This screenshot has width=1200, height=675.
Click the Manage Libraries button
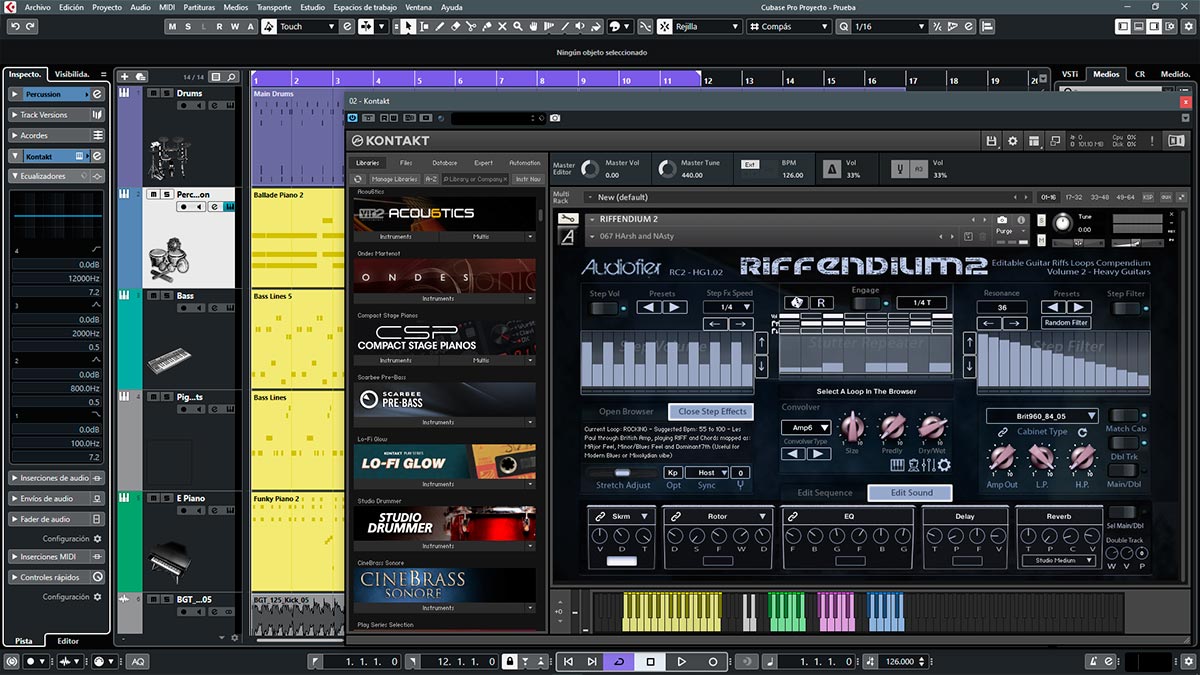tap(394, 179)
